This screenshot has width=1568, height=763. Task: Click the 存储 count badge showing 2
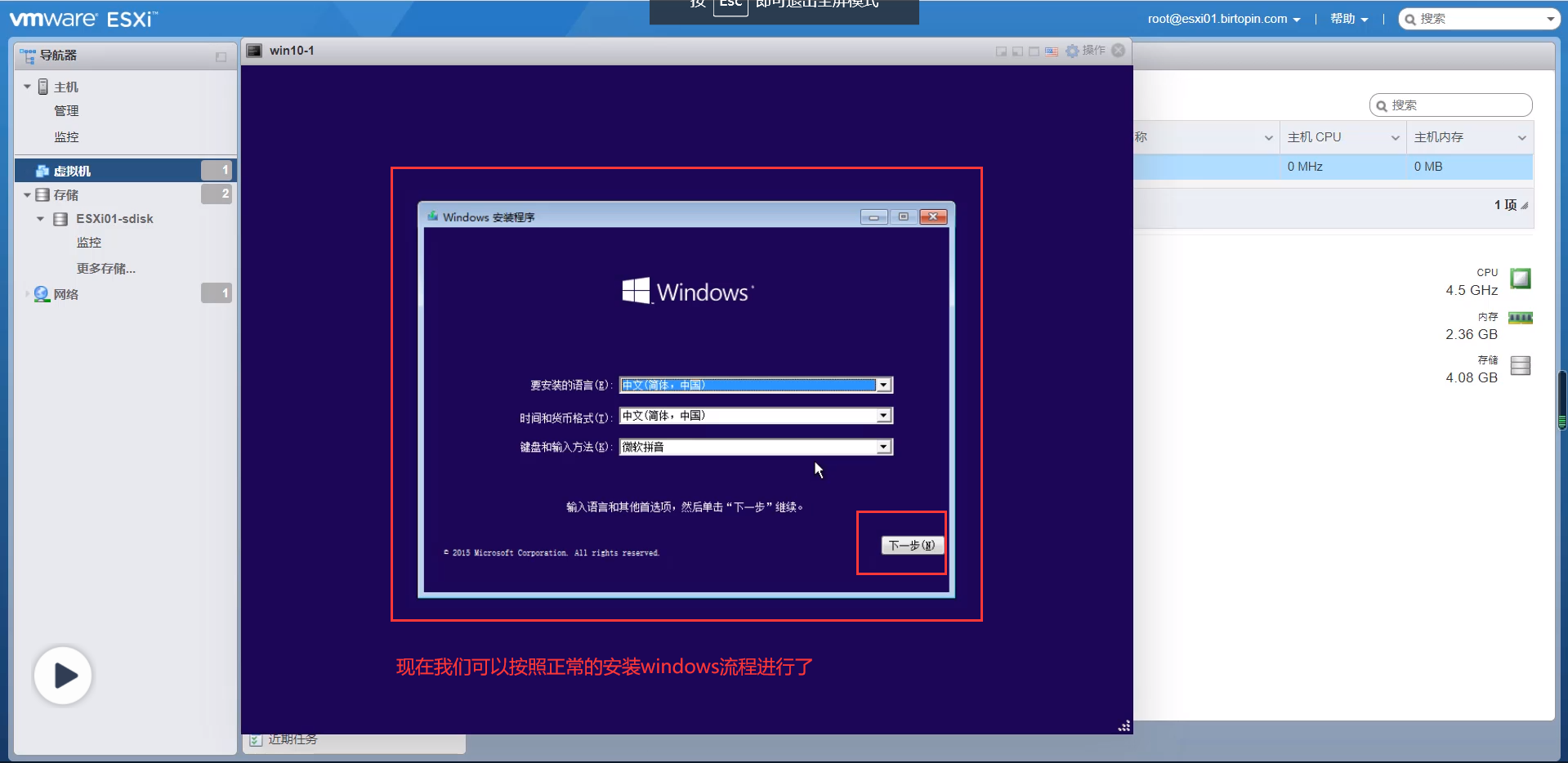[x=217, y=194]
